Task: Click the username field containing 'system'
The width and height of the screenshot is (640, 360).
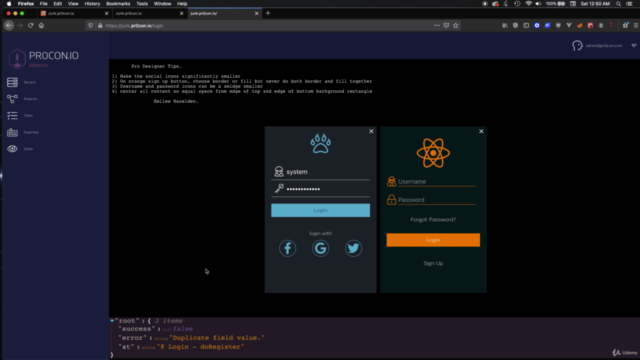Action: [x=320, y=172]
